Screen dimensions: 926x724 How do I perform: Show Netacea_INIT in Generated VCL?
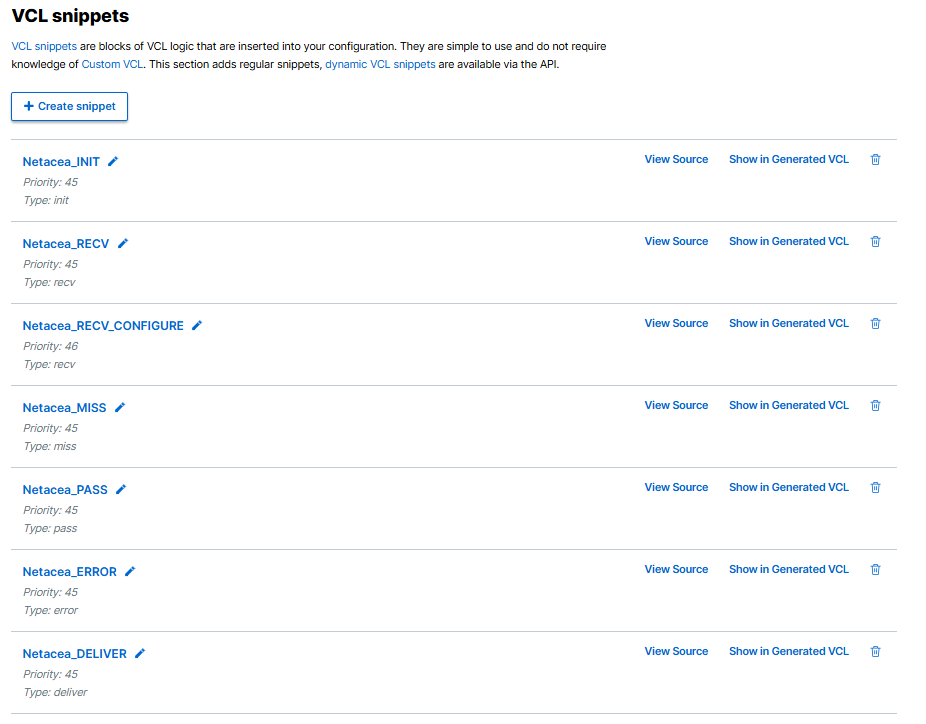(788, 159)
